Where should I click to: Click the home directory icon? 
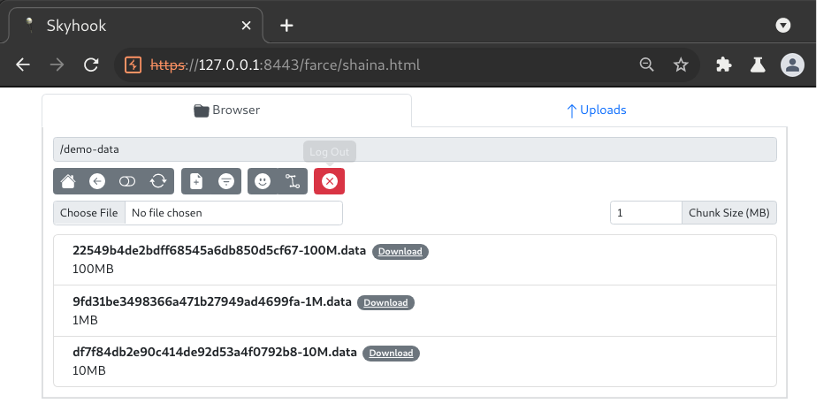click(x=68, y=181)
